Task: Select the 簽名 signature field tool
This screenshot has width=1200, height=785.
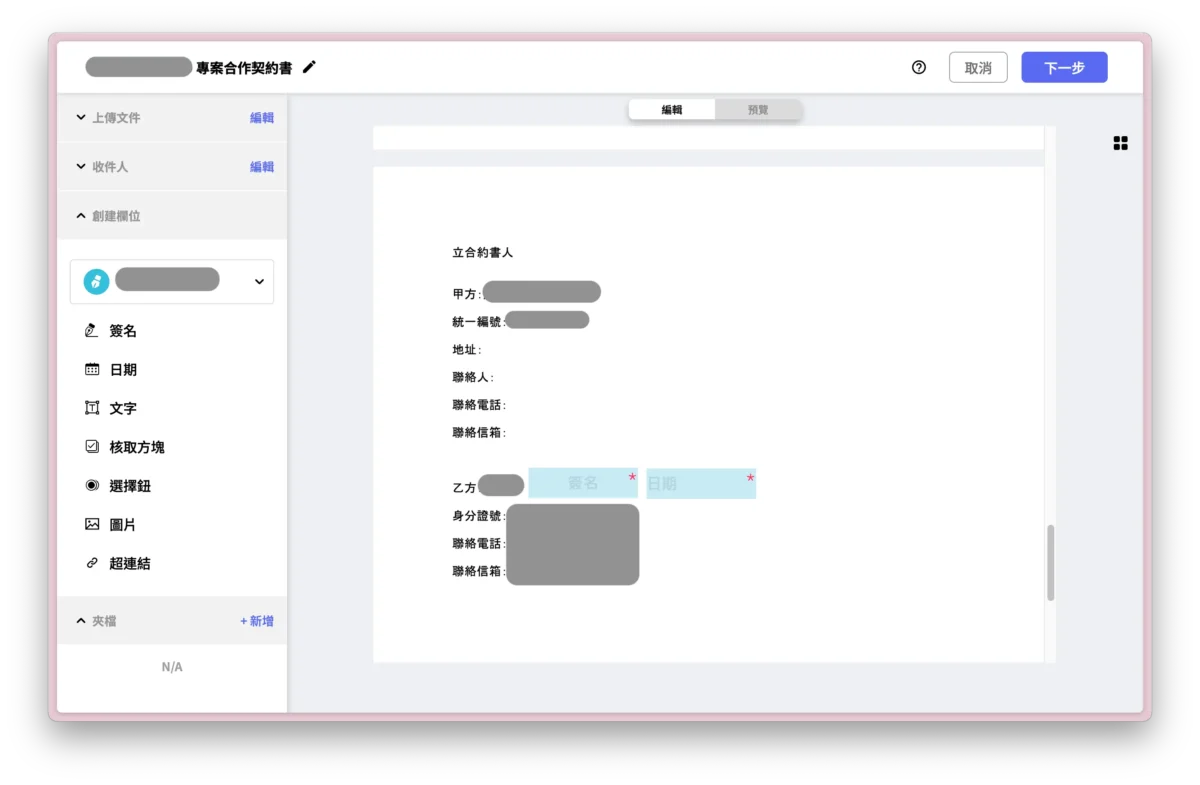Action: coord(123,330)
